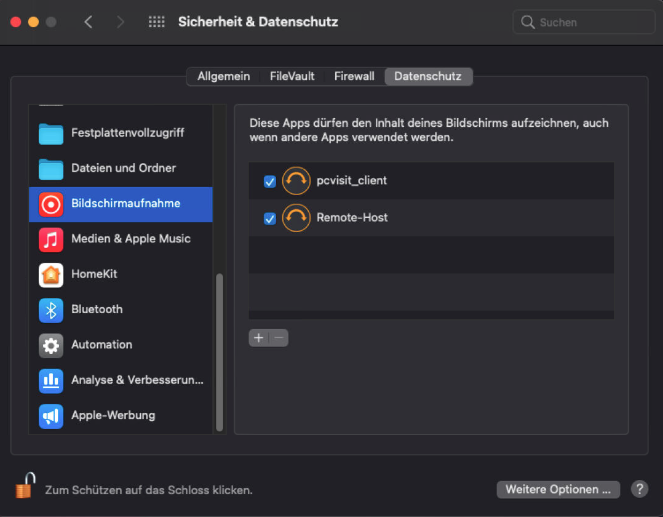This screenshot has width=663, height=517.
Task: Select the Bluetooth privacy icon
Action: pyautogui.click(x=51, y=309)
